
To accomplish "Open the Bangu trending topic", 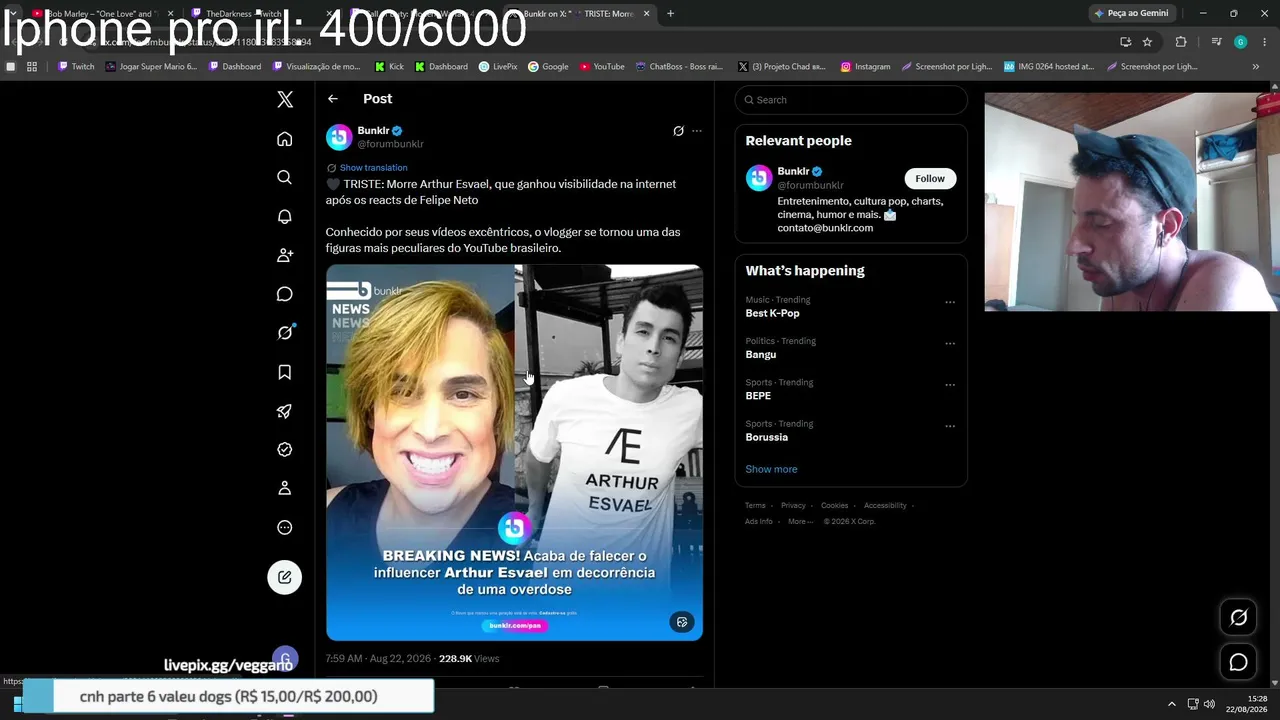I will [761, 355].
